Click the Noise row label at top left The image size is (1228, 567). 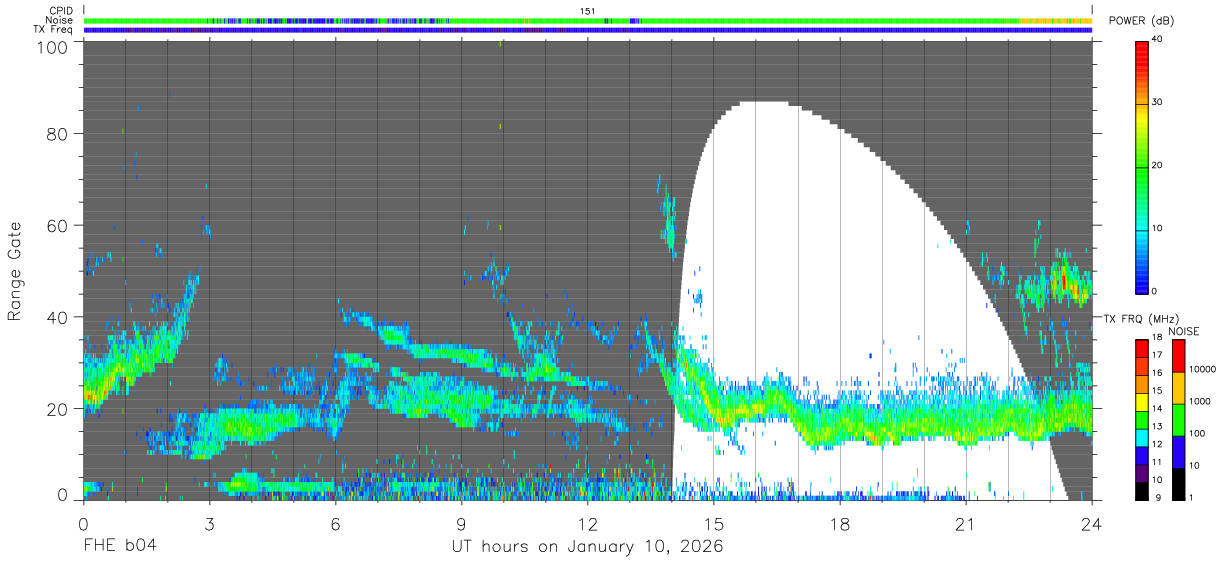[x=60, y=20]
